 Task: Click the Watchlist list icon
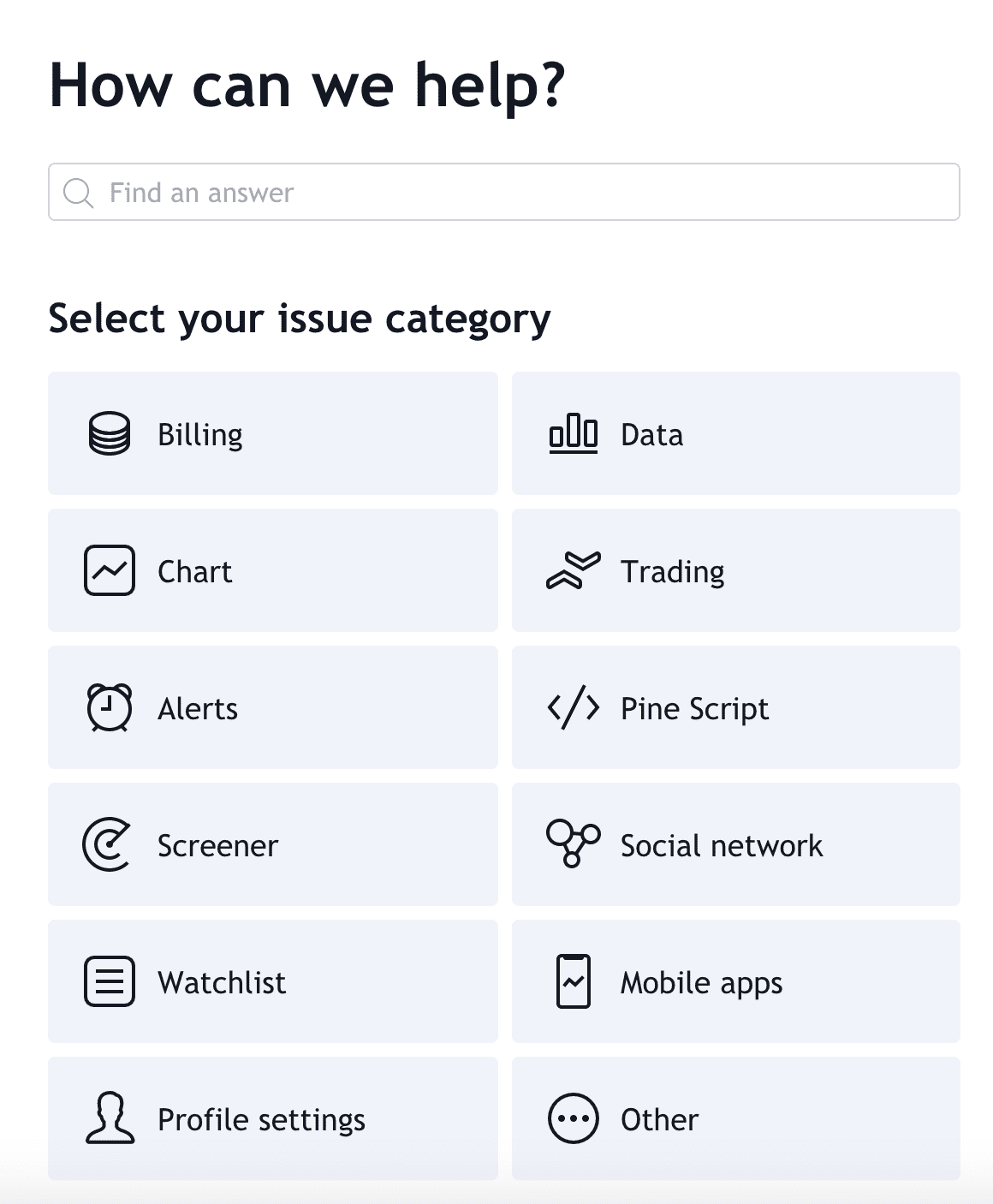coord(110,981)
